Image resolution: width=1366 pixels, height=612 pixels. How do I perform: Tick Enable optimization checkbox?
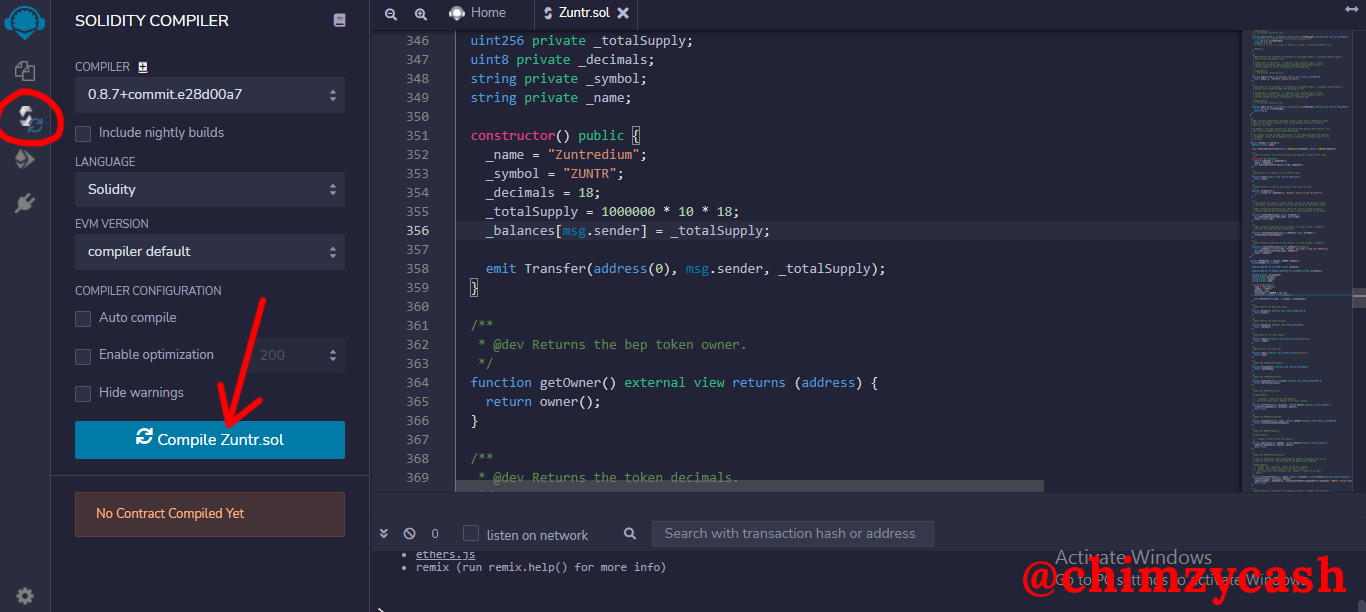click(x=83, y=356)
